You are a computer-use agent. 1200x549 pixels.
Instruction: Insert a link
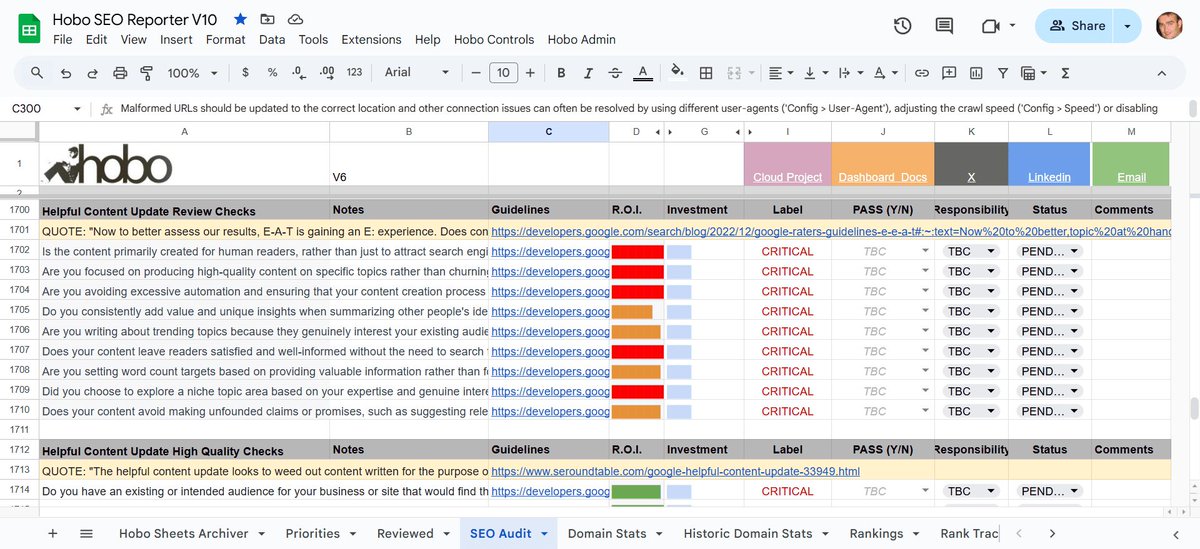[922, 73]
